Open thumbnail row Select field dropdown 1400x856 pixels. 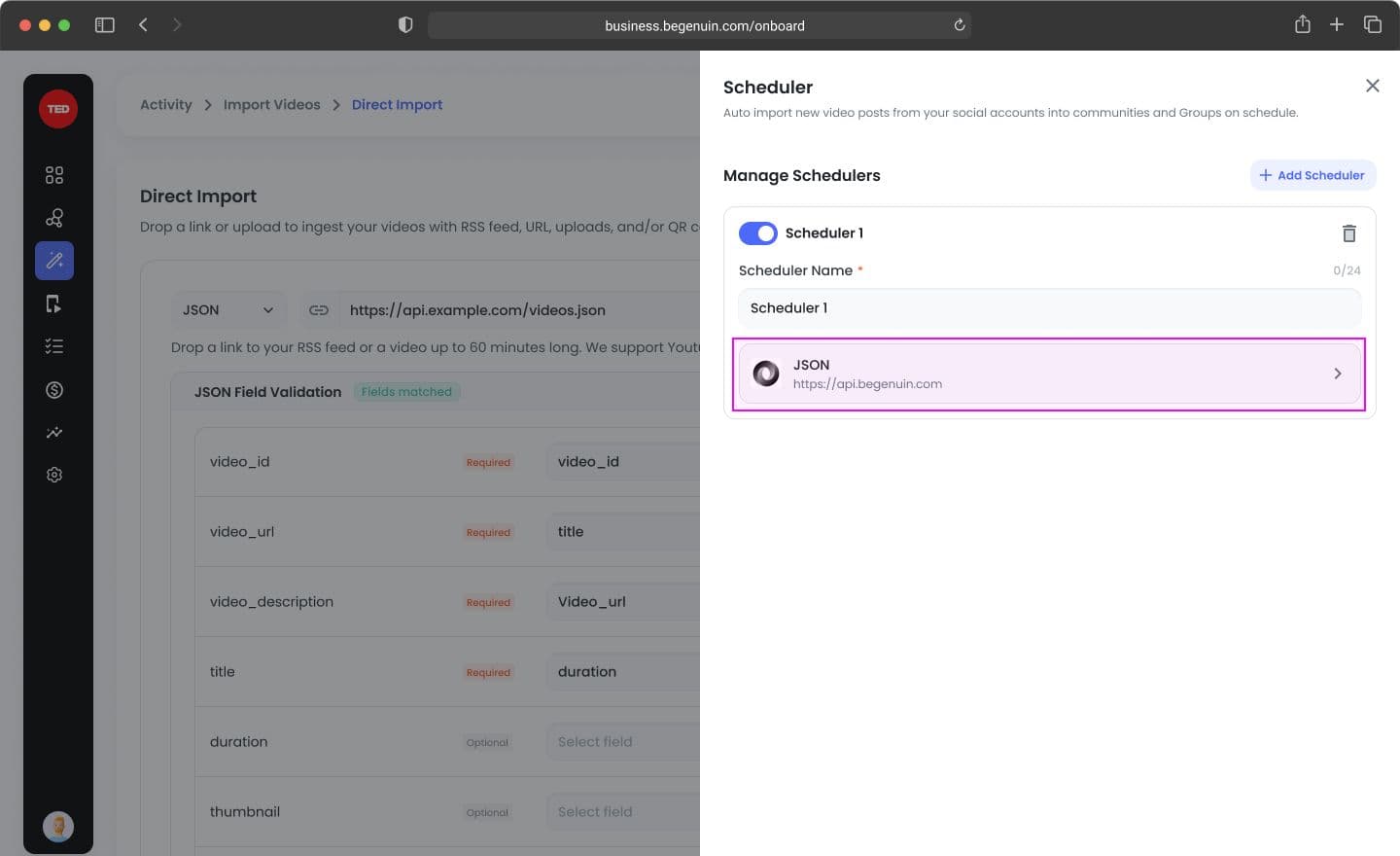point(623,812)
